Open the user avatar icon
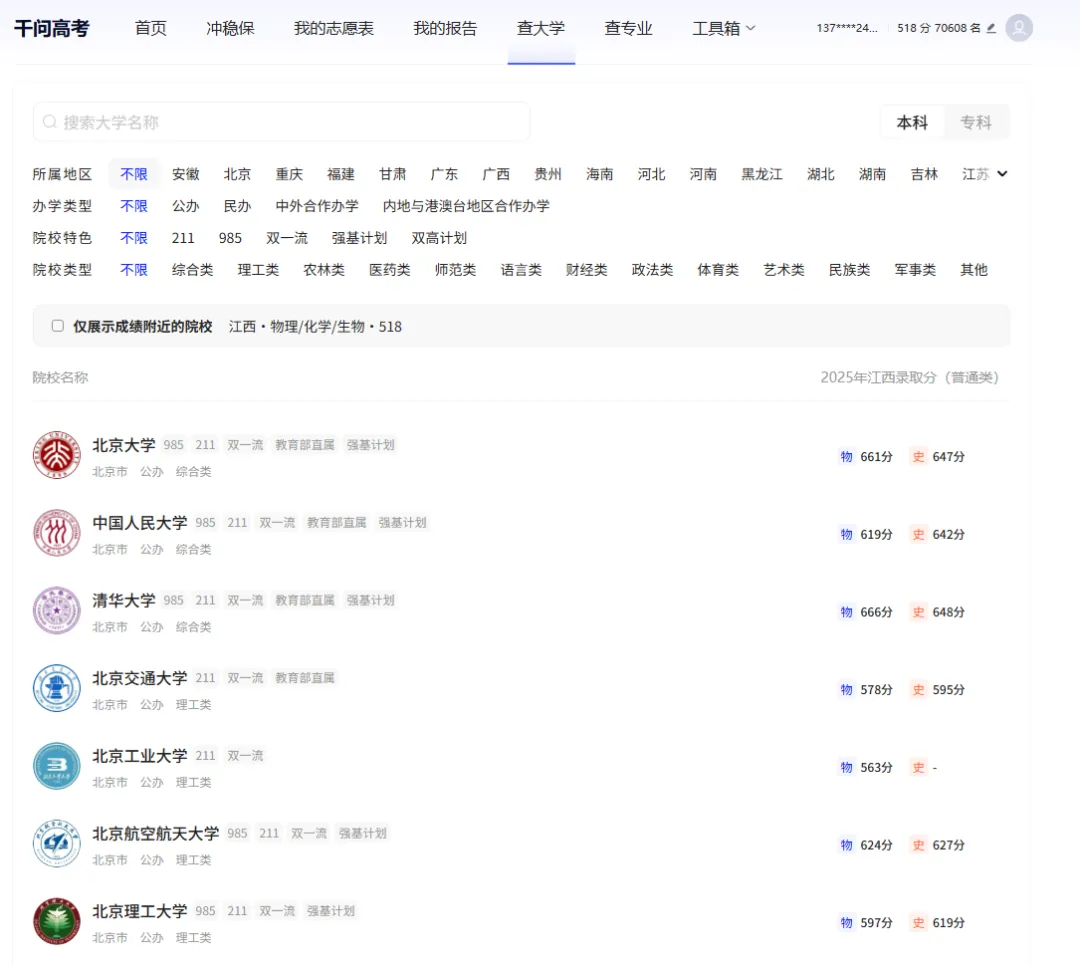This screenshot has height=966, width=1080. (1019, 28)
